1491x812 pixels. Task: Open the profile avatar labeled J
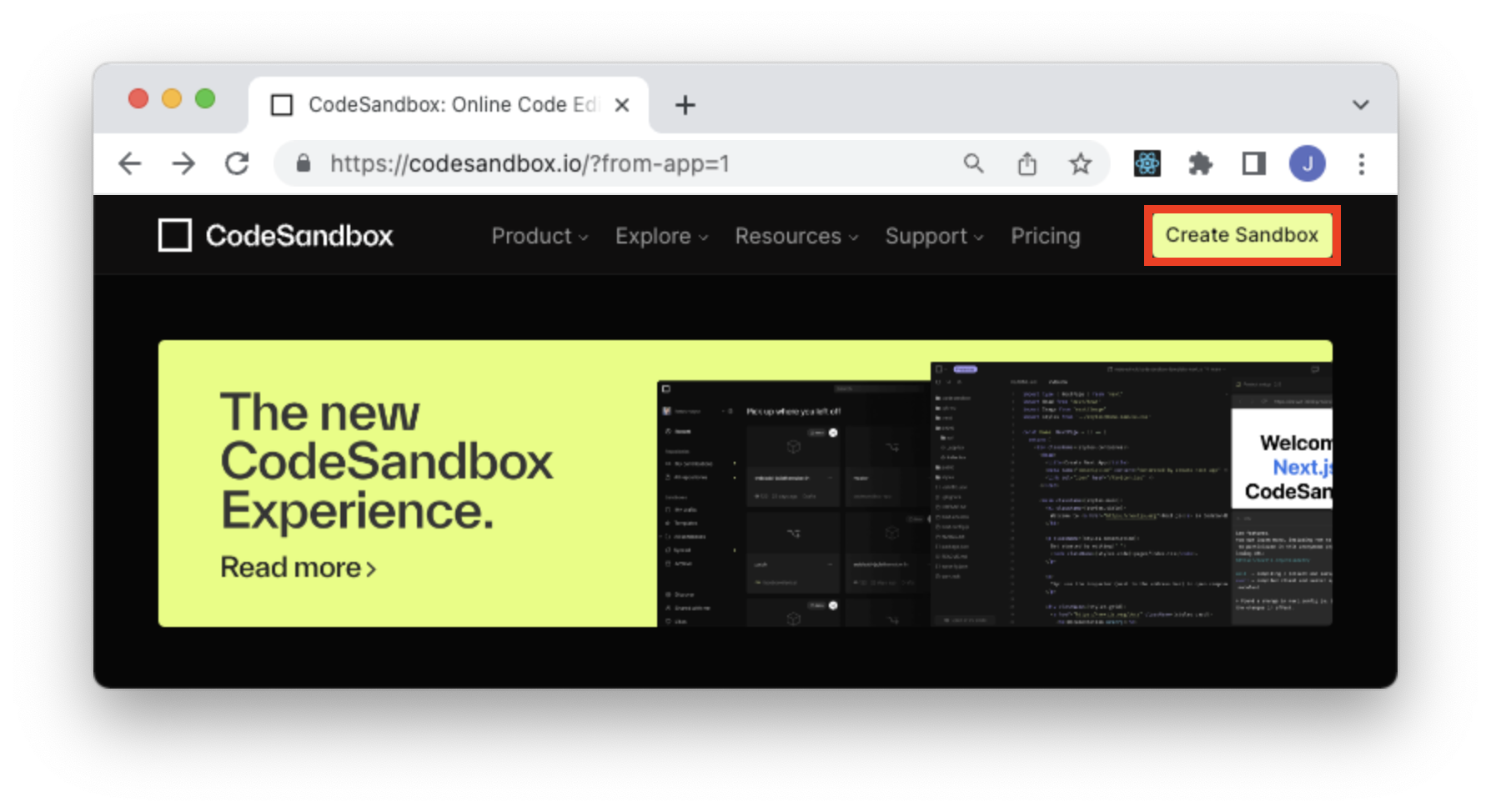[1308, 163]
